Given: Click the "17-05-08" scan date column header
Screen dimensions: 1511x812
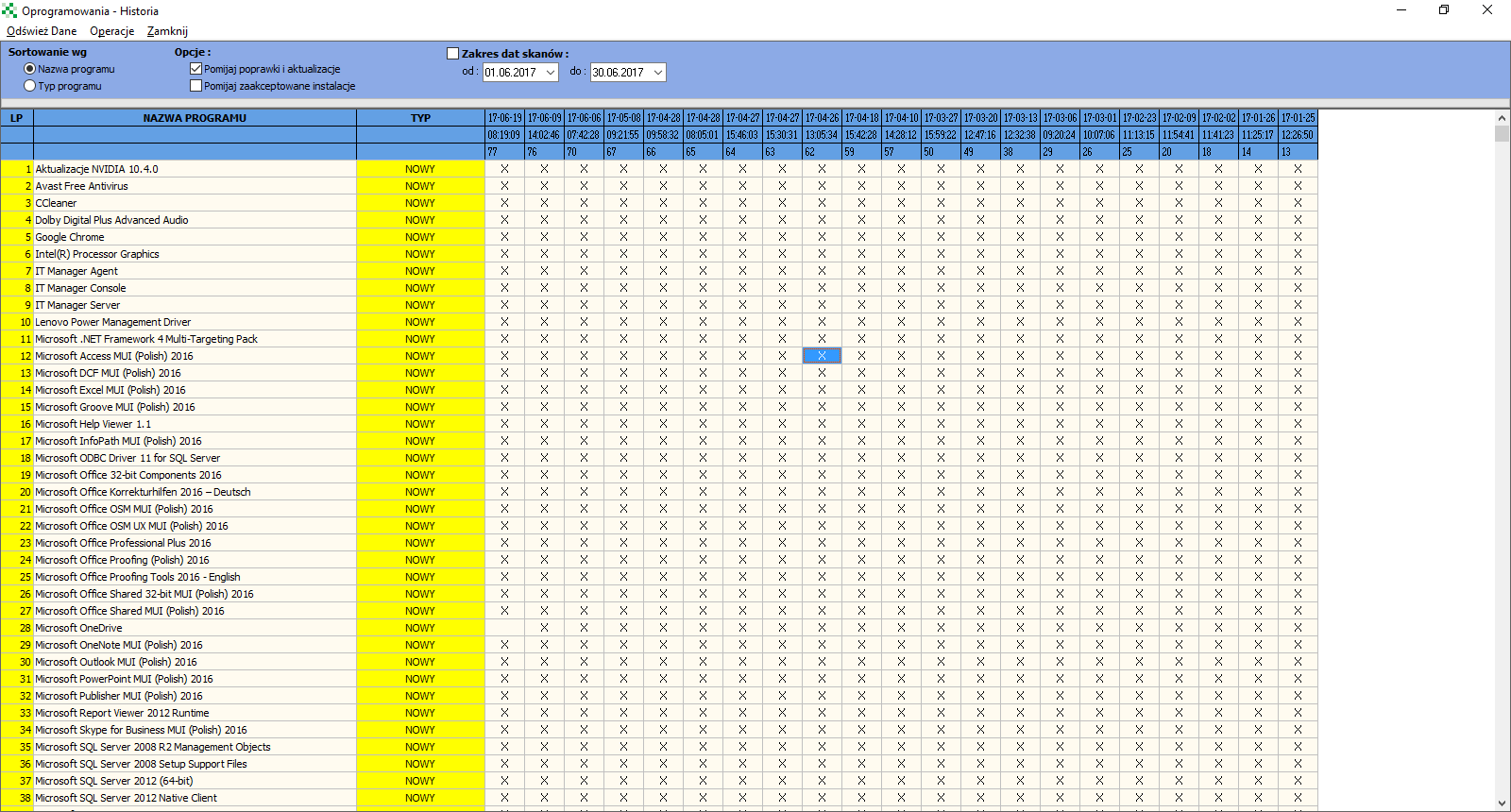Looking at the screenshot, I should (623, 118).
